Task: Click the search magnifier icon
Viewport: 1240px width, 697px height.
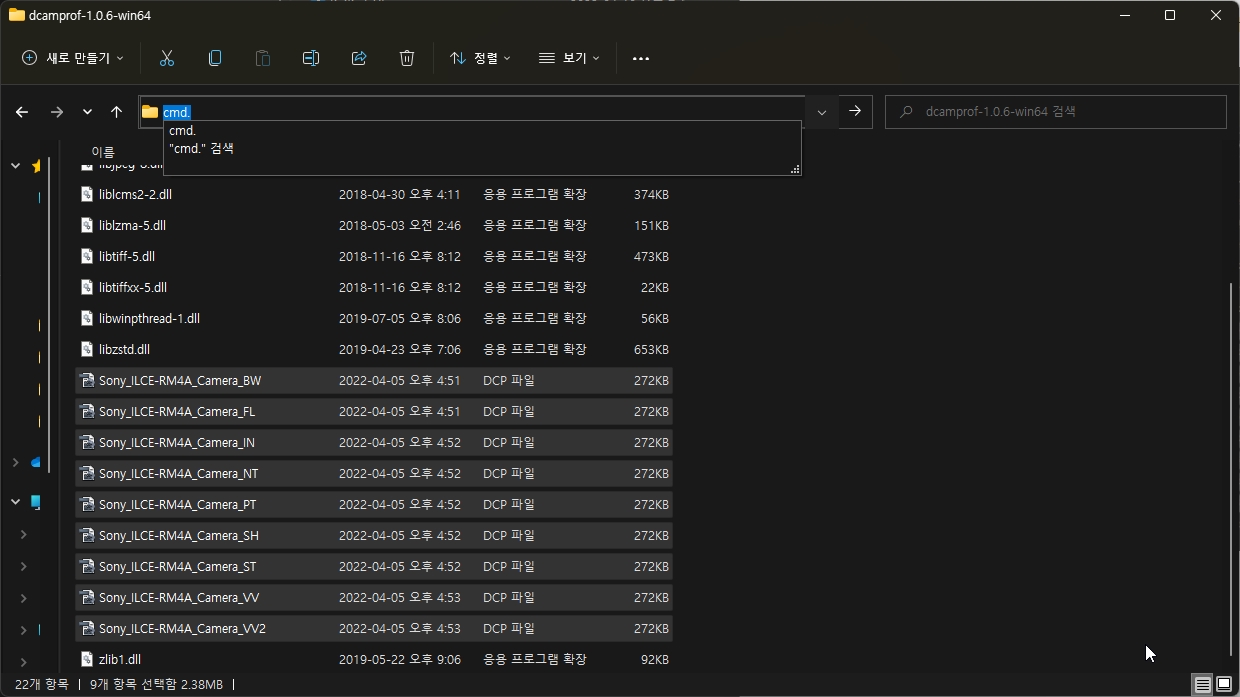Action: 906,112
